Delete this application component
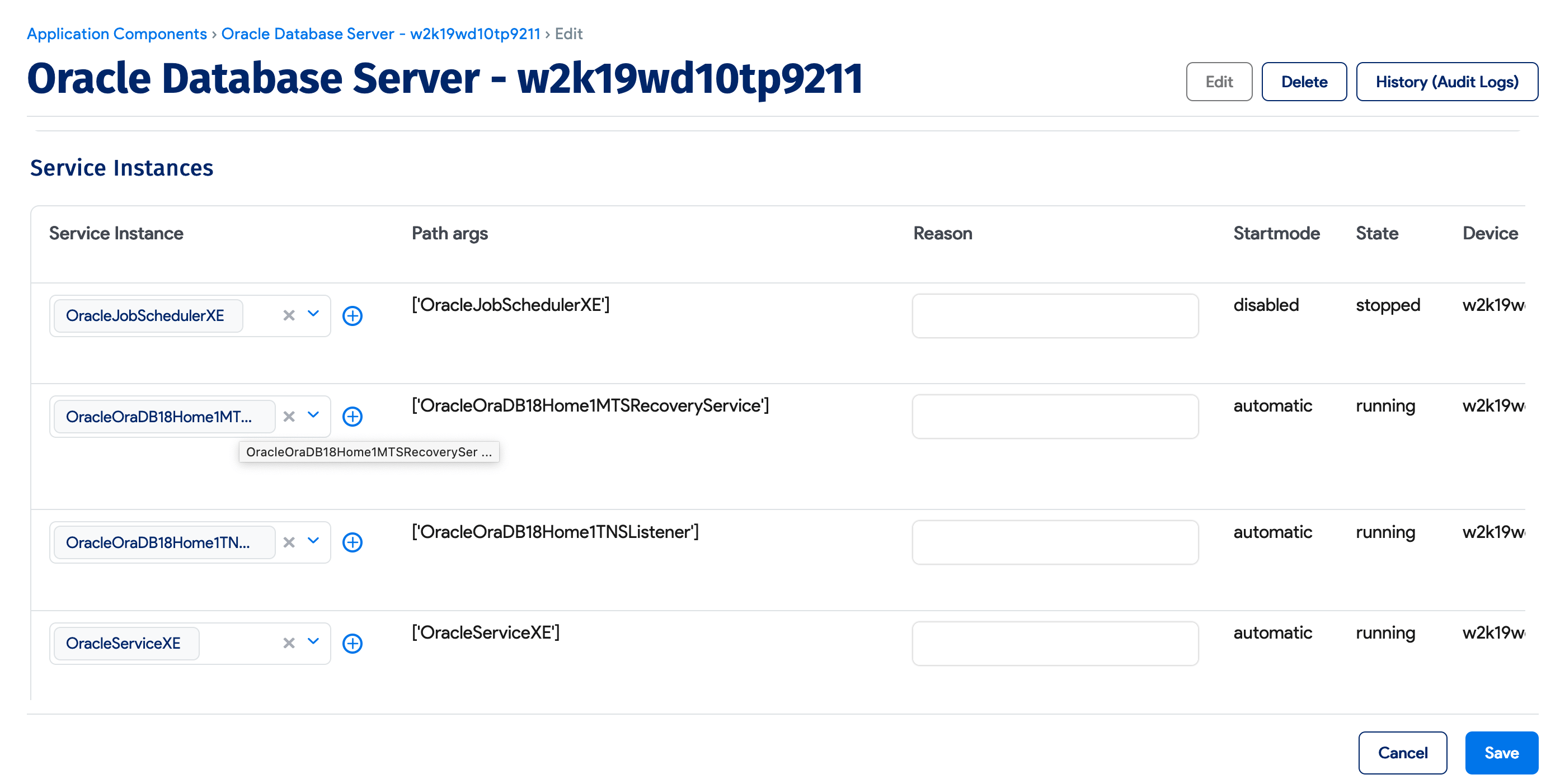Image resolution: width=1560 pixels, height=784 pixels. point(1303,81)
